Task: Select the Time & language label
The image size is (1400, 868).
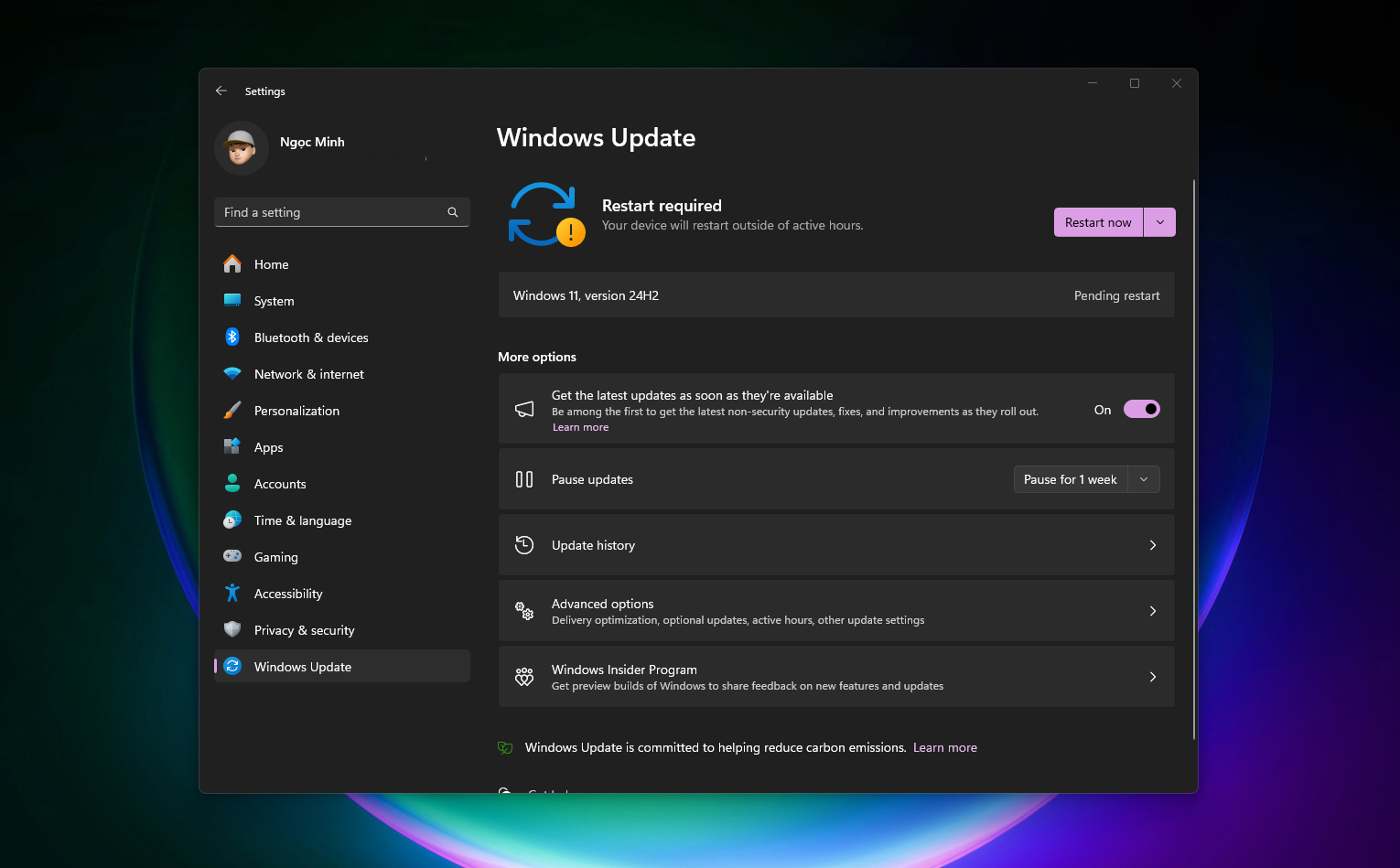Action: [303, 520]
